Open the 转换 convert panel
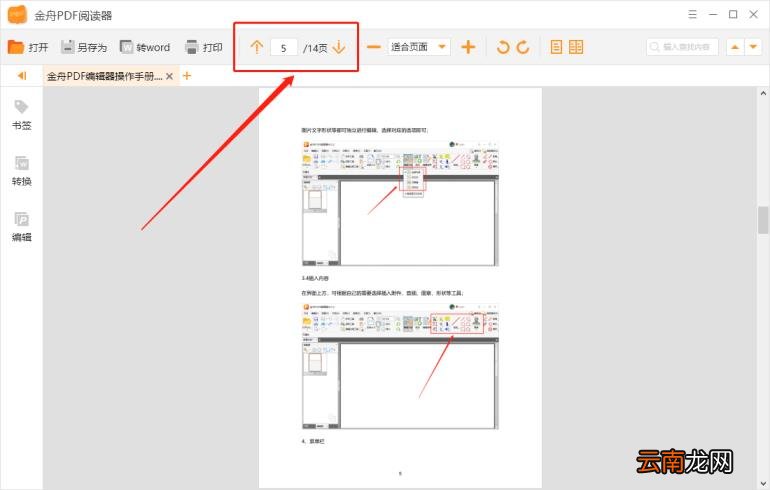The width and height of the screenshot is (770, 490). pyautogui.click(x=22, y=171)
